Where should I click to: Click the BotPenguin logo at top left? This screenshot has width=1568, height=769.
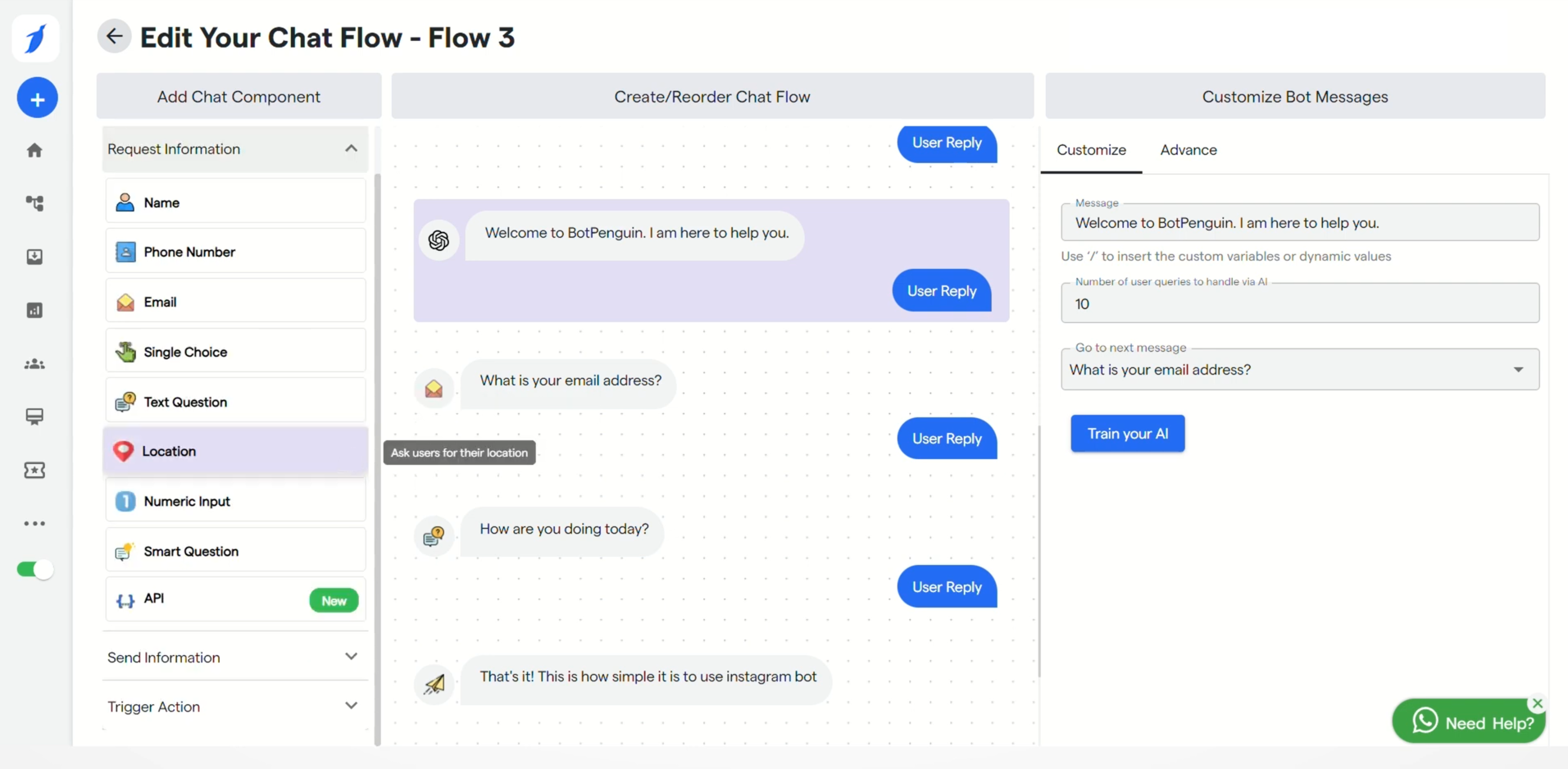[35, 38]
